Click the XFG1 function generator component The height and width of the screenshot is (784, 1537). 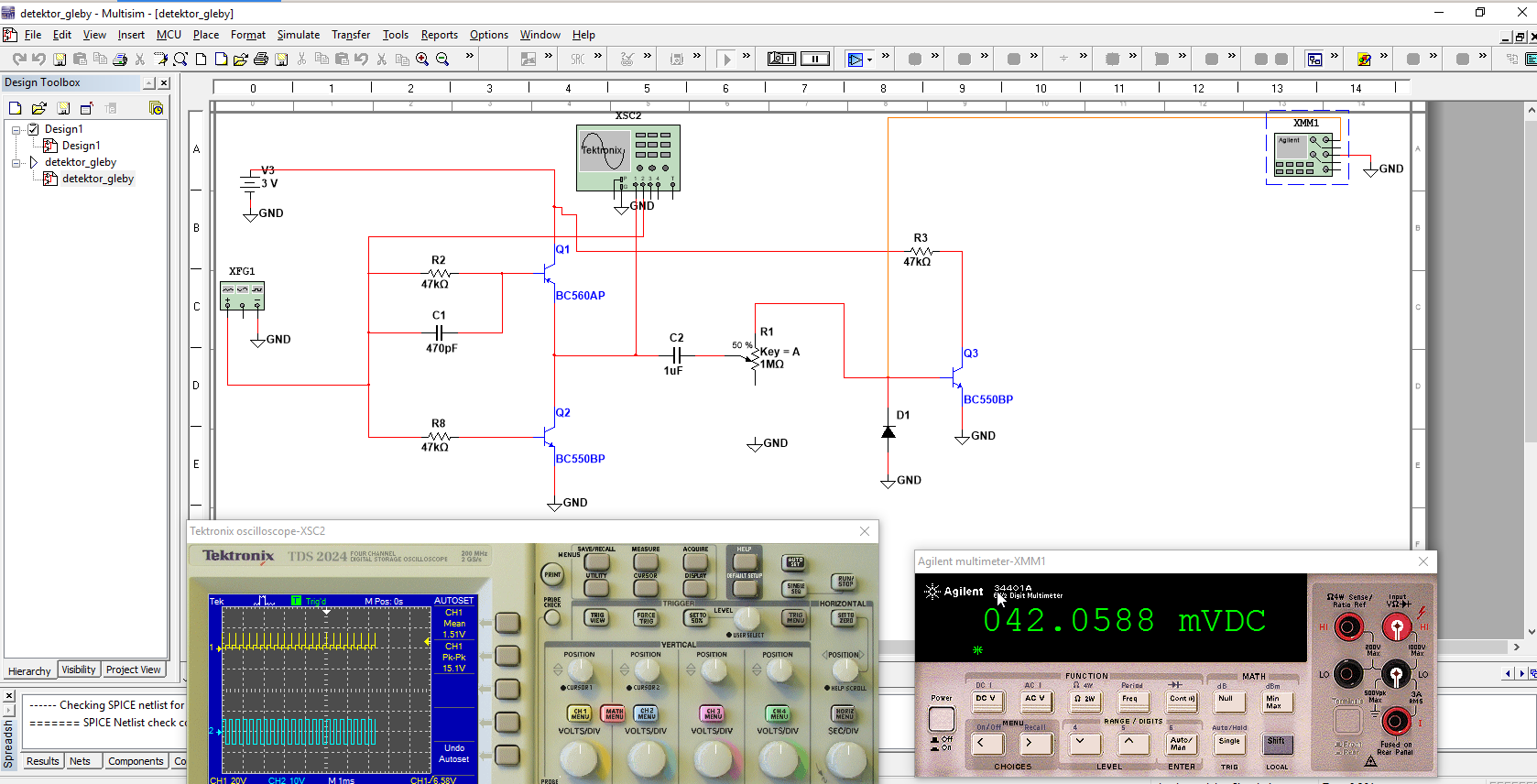click(242, 295)
